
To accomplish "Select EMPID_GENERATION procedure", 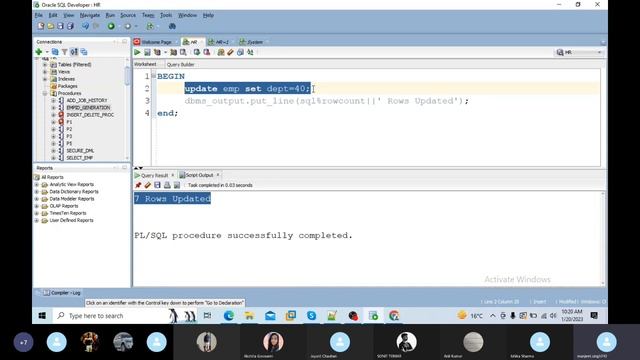I will 88,108.
